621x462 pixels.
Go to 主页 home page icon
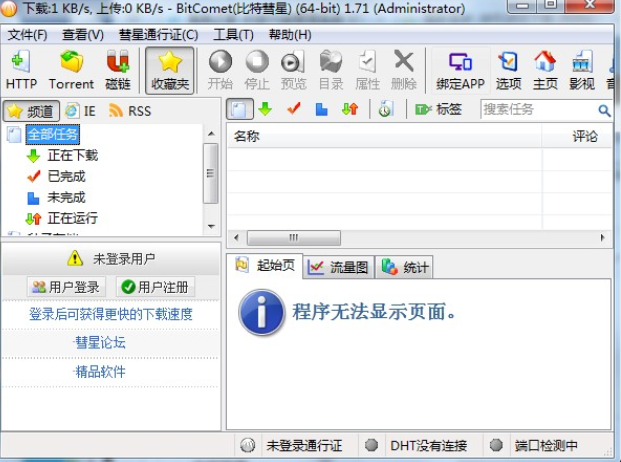[545, 70]
